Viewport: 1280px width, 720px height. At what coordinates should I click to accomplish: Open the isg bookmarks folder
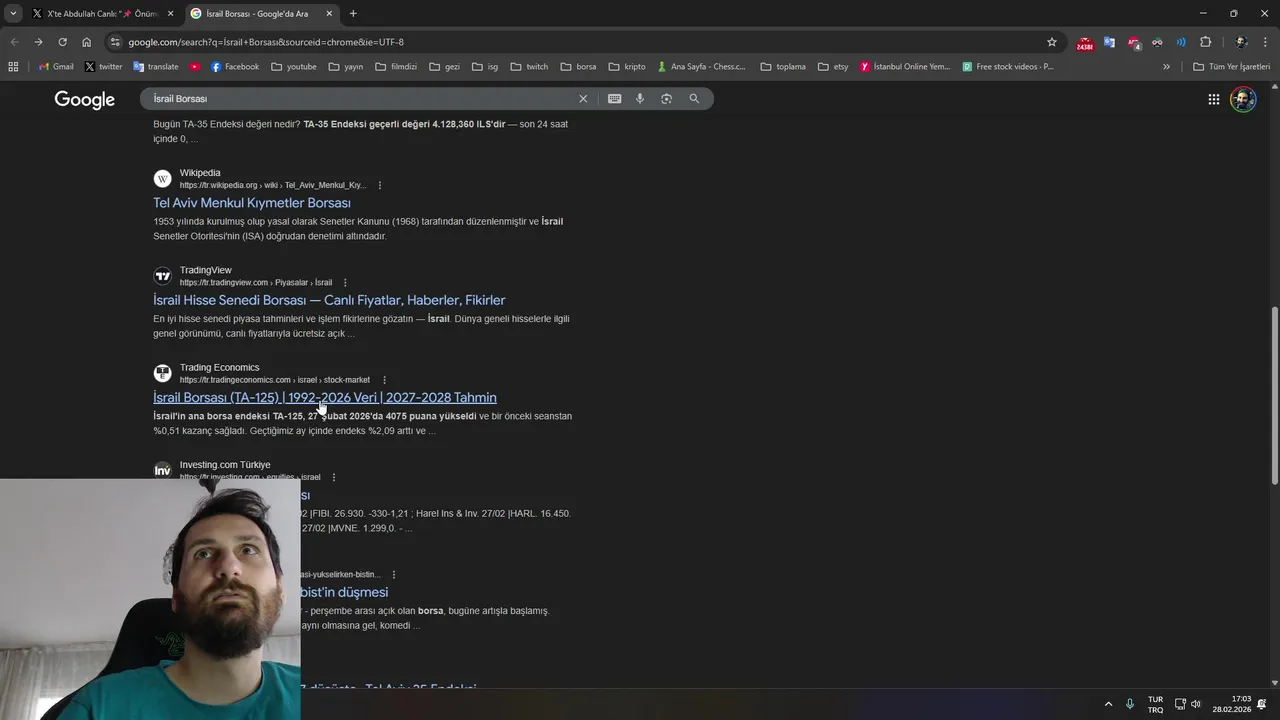point(485,67)
